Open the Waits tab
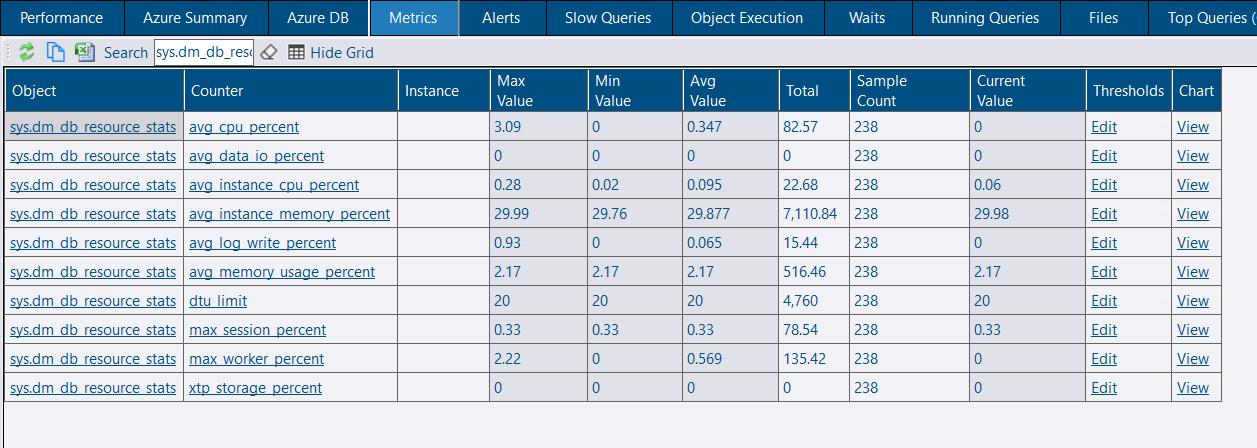The image size is (1257, 448). pyautogui.click(x=866, y=18)
